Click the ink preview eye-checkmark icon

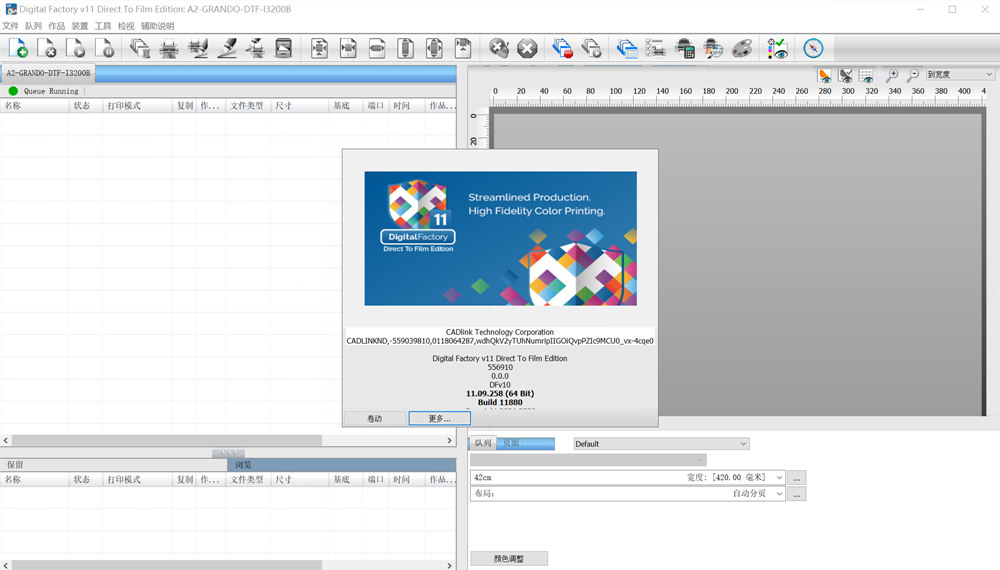pos(777,48)
